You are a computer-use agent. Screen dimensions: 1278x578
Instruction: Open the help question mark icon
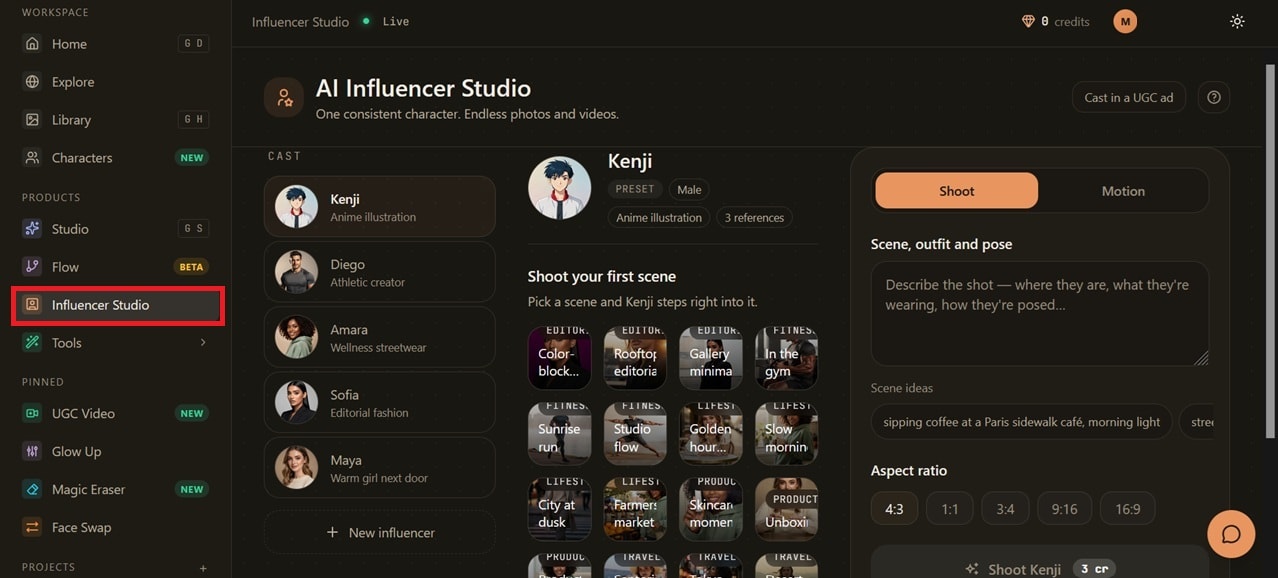click(1214, 97)
